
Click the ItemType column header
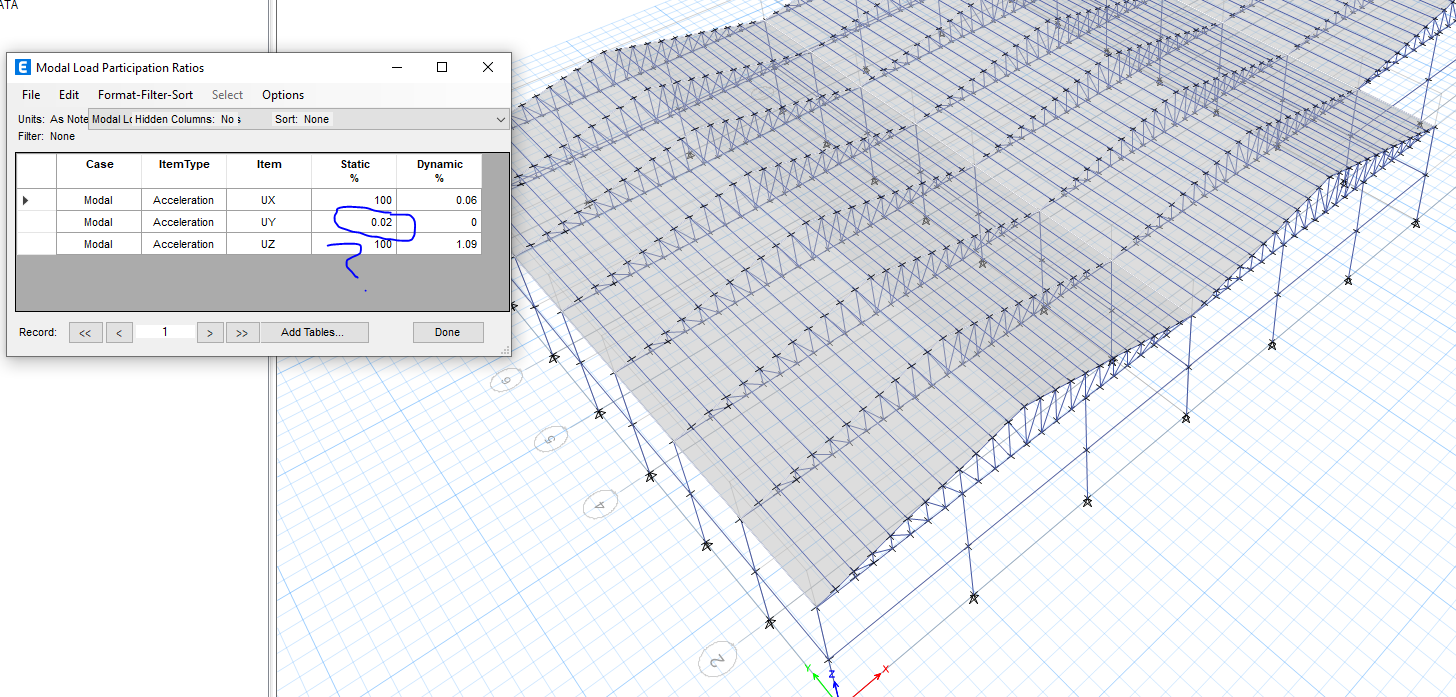(x=184, y=170)
